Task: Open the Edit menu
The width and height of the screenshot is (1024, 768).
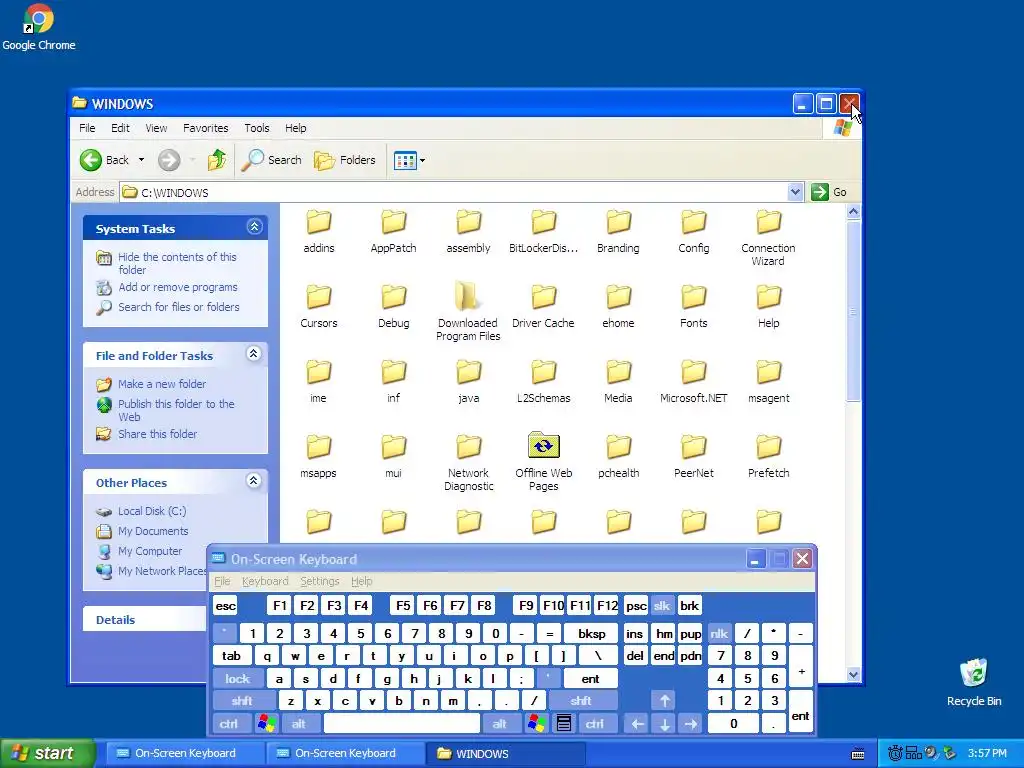Action: point(120,128)
